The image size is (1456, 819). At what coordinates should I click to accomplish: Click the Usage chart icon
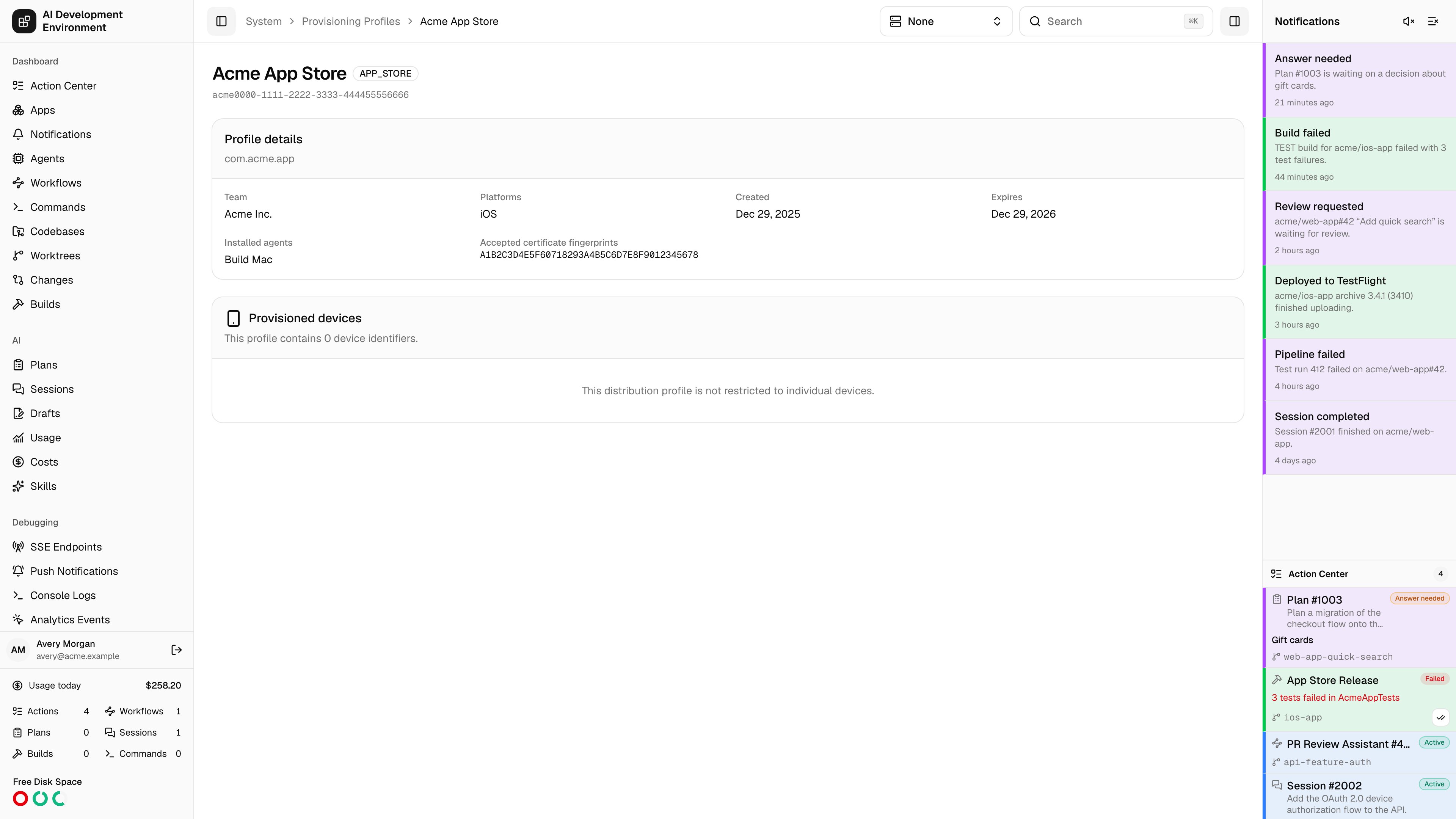(x=18, y=438)
